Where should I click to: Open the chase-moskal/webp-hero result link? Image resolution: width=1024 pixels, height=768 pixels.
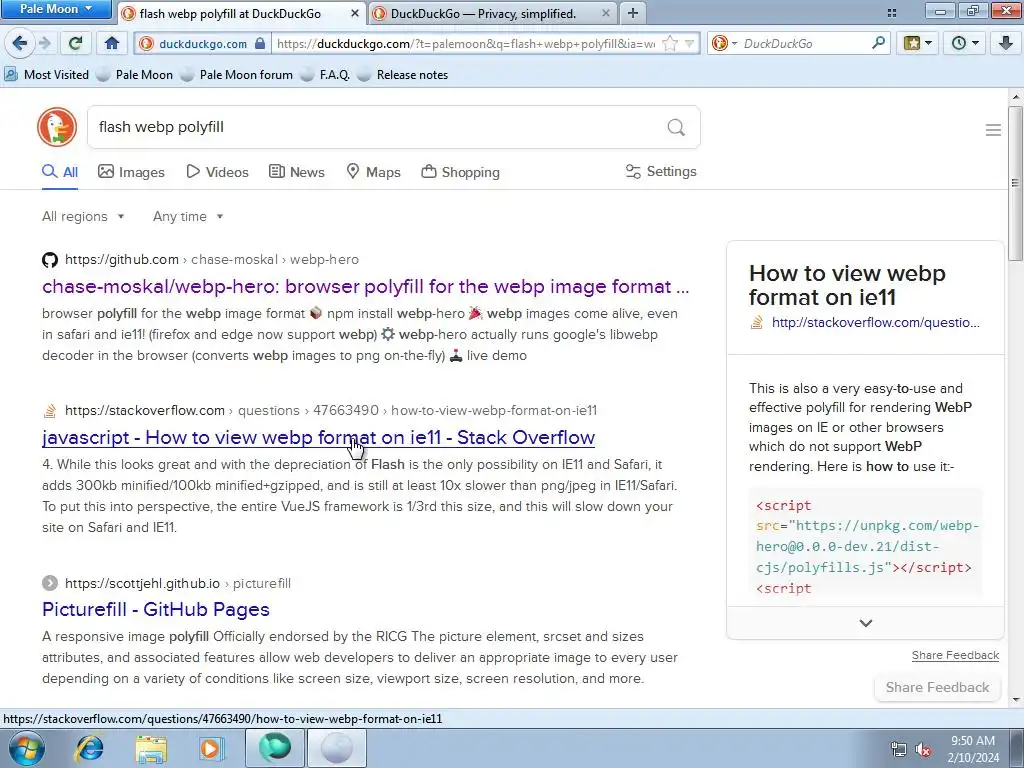click(365, 286)
